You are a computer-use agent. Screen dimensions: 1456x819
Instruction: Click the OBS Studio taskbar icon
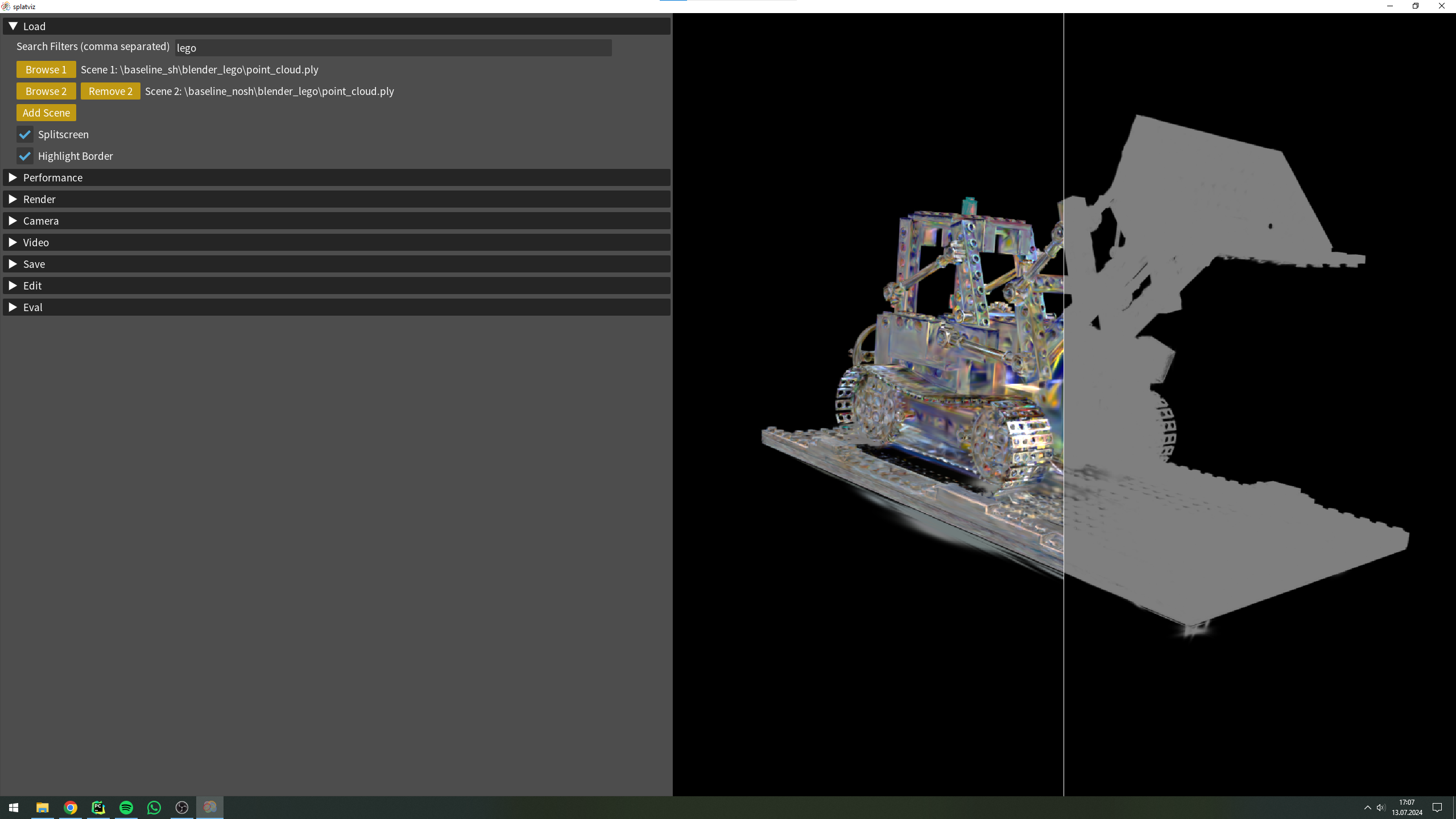pyautogui.click(x=182, y=808)
